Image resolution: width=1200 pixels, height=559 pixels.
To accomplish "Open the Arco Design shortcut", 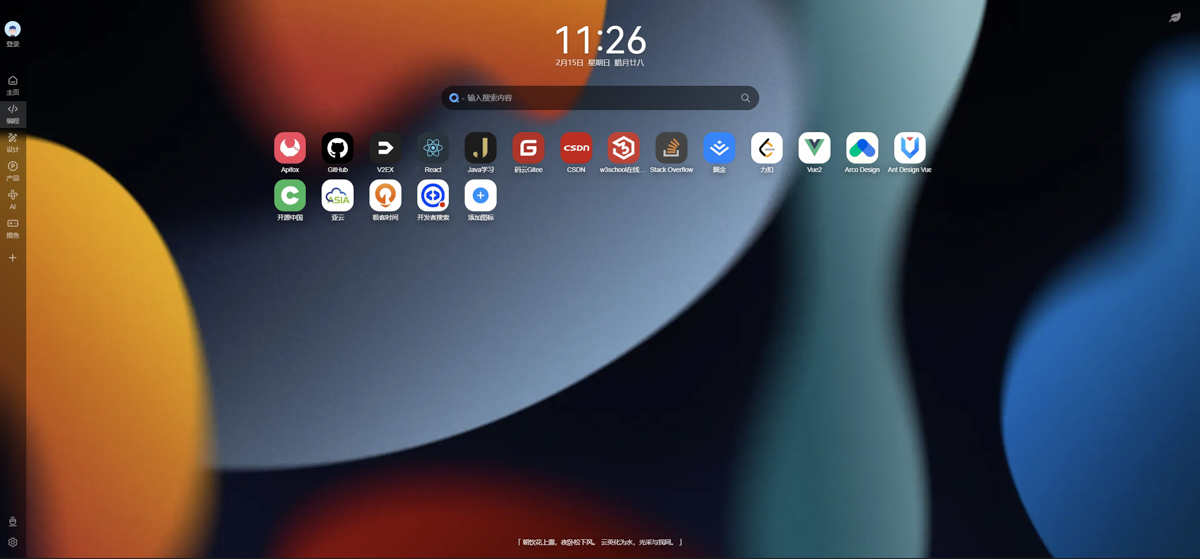I will click(862, 148).
